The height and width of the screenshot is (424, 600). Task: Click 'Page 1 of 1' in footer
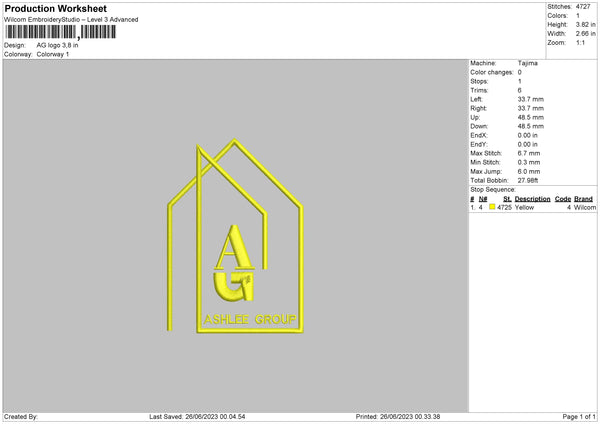click(579, 417)
